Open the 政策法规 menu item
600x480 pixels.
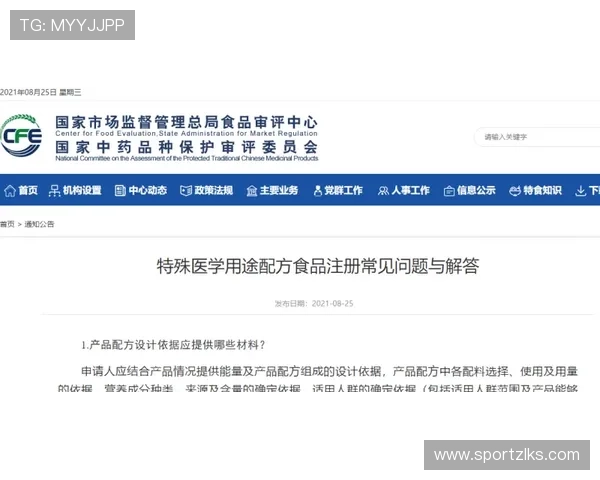click(x=214, y=190)
